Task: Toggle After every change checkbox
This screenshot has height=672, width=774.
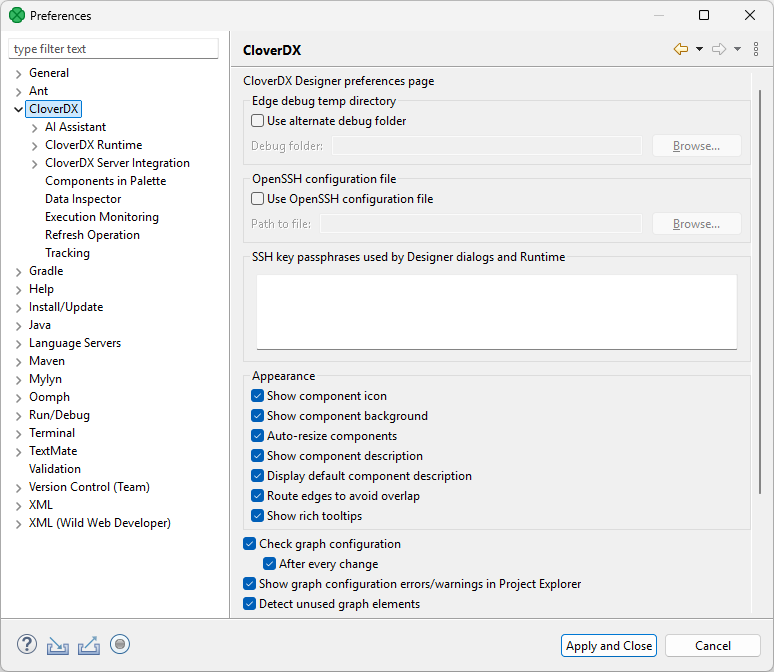Action: (270, 564)
